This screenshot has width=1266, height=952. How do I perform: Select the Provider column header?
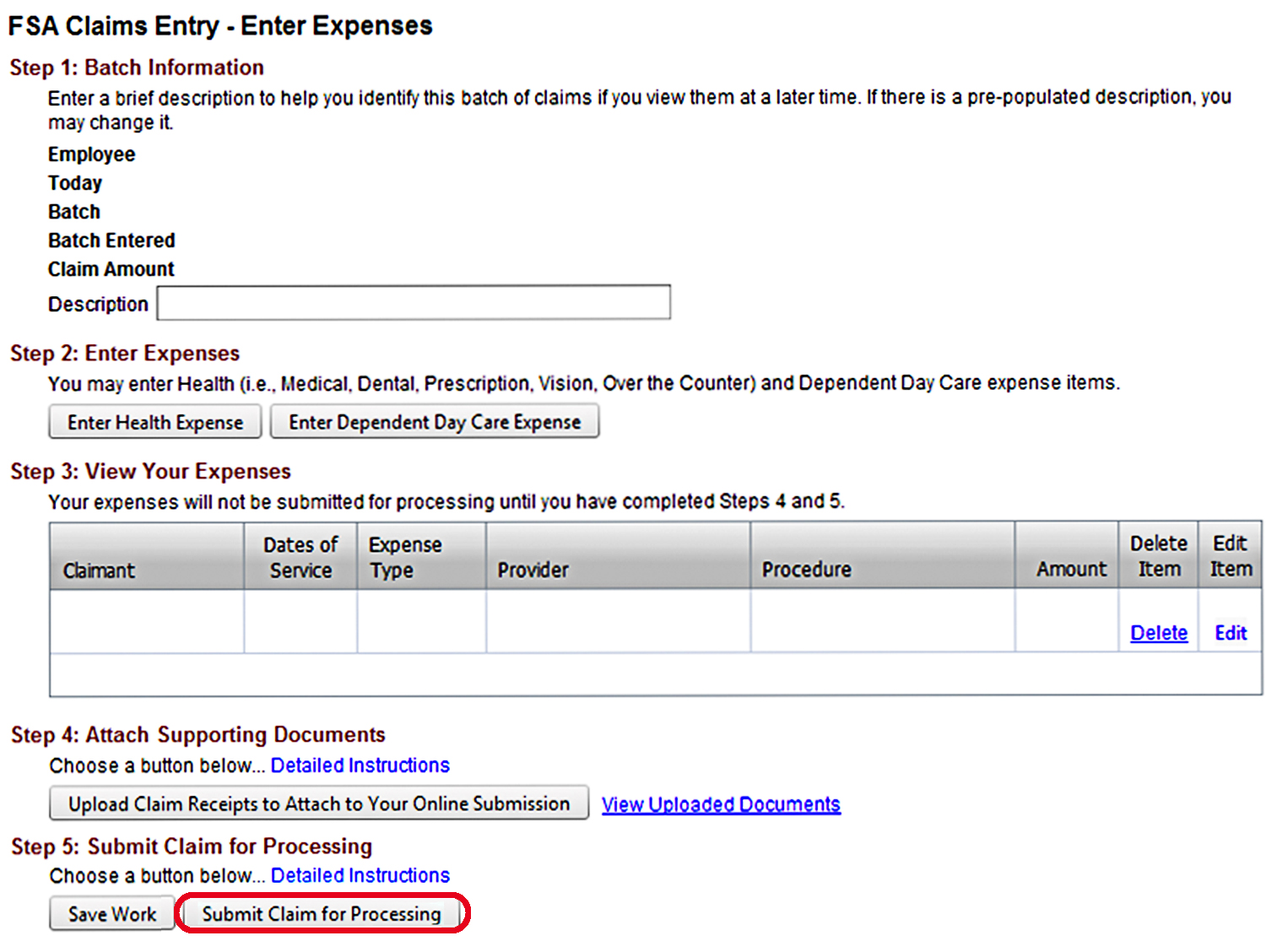coord(618,555)
